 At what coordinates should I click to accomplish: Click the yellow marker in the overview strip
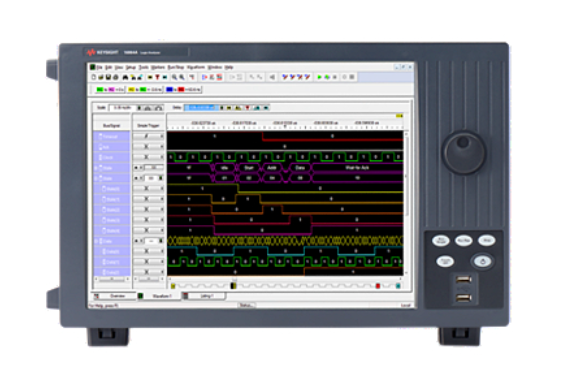coord(173,286)
